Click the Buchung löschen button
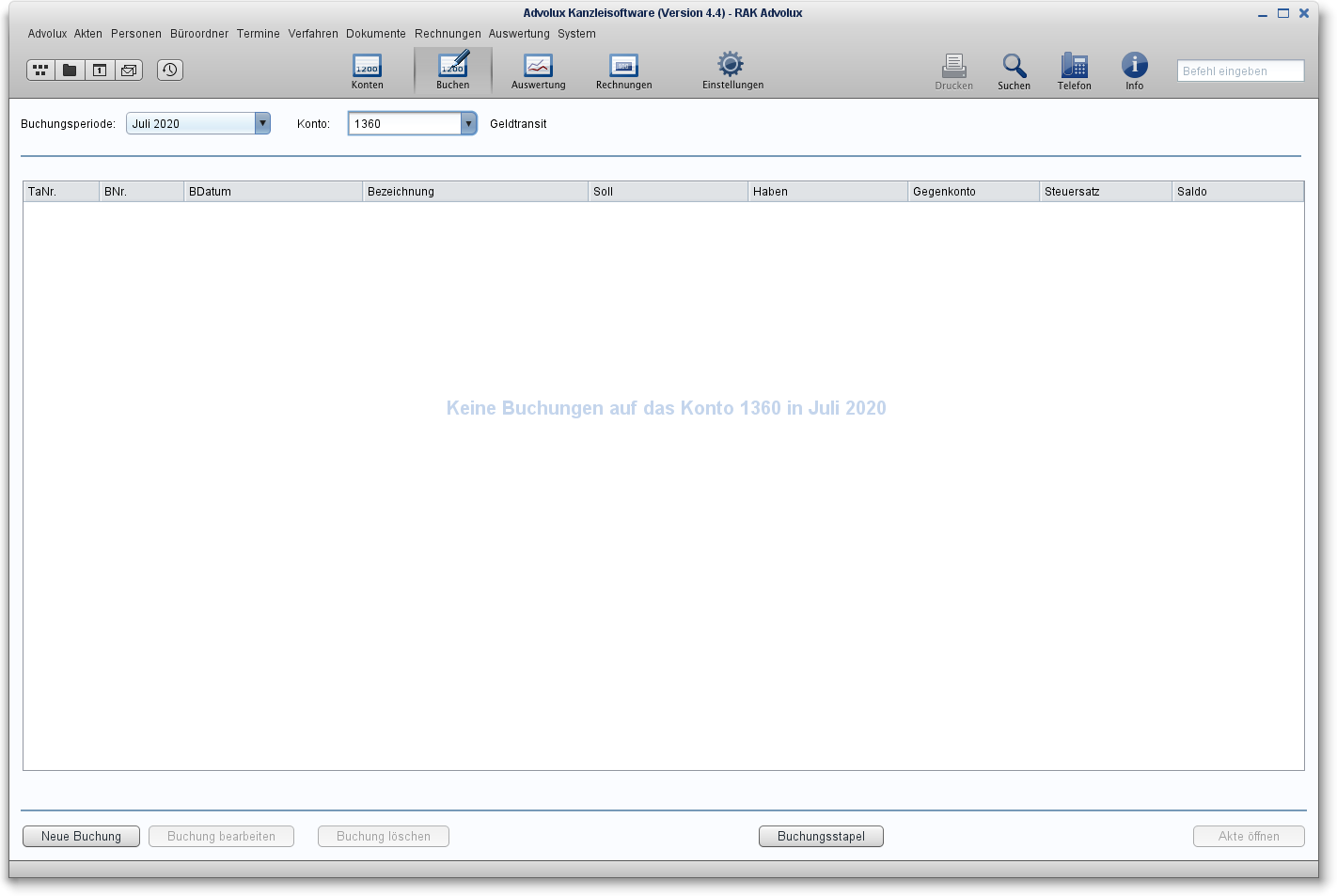Image resolution: width=1337 pixels, height=896 pixels. (384, 836)
